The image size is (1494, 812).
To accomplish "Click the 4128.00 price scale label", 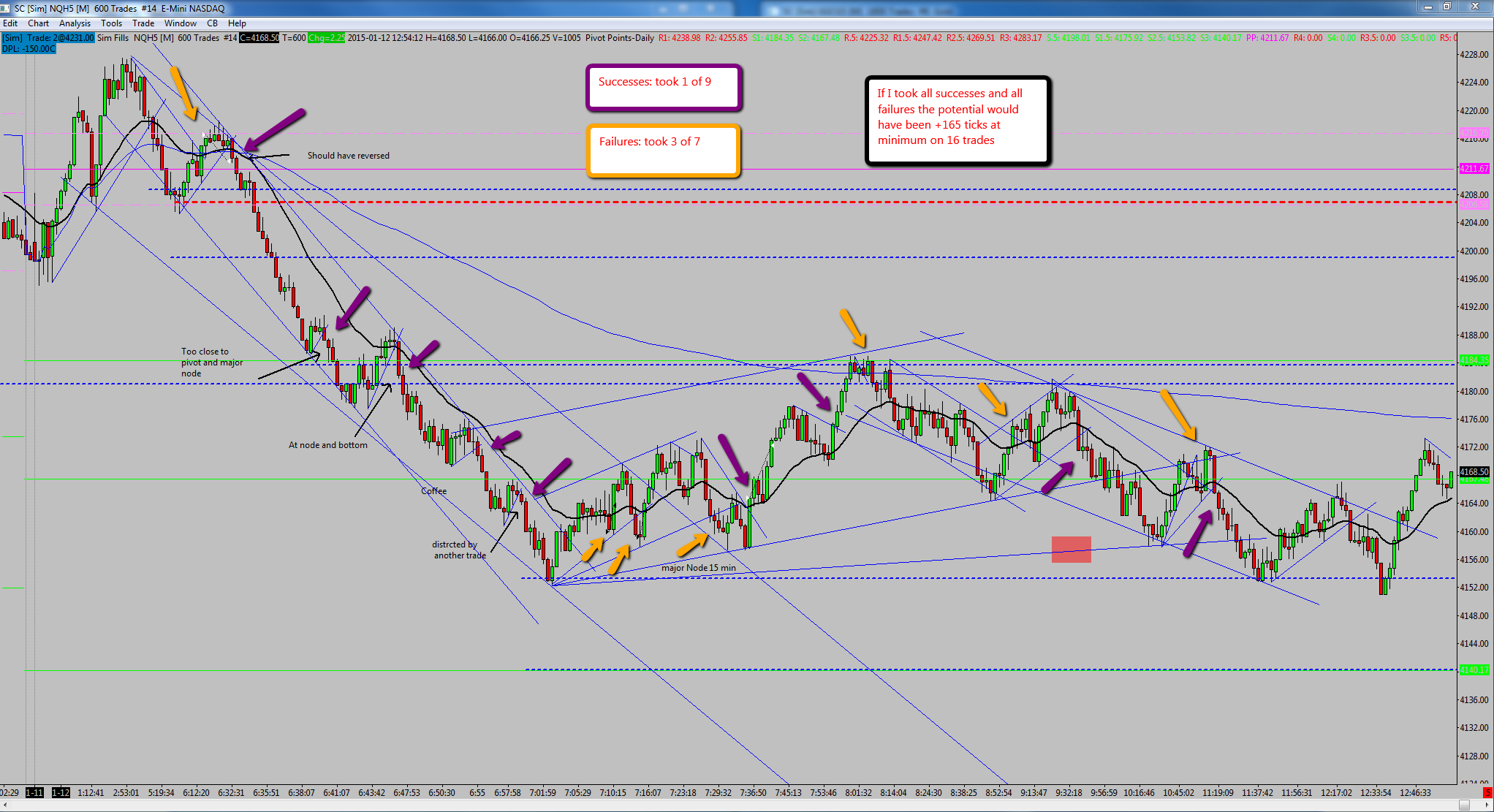I will tap(1474, 756).
